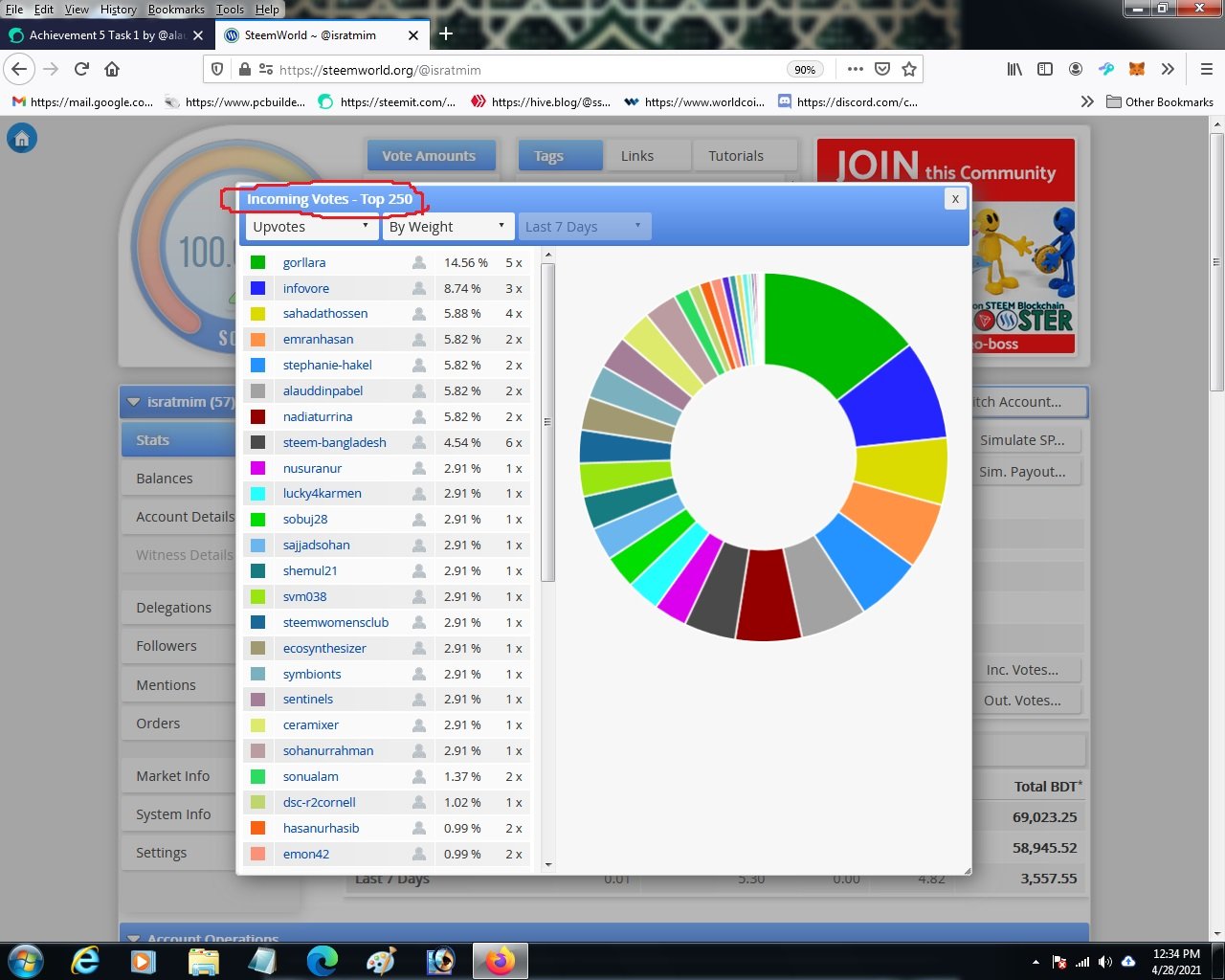Open the Firefox home page icon
The height and width of the screenshot is (980, 1225).
[112, 69]
